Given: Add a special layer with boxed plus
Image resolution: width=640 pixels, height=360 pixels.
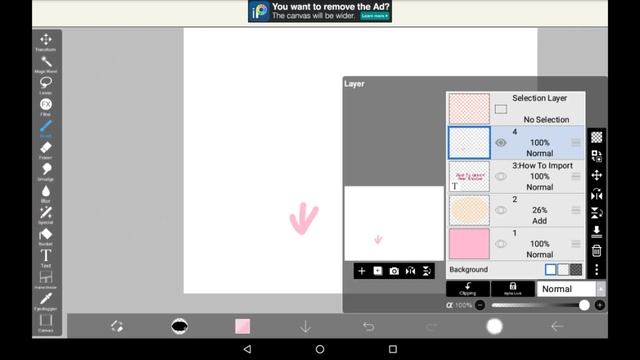Looking at the screenshot, I should [x=378, y=271].
